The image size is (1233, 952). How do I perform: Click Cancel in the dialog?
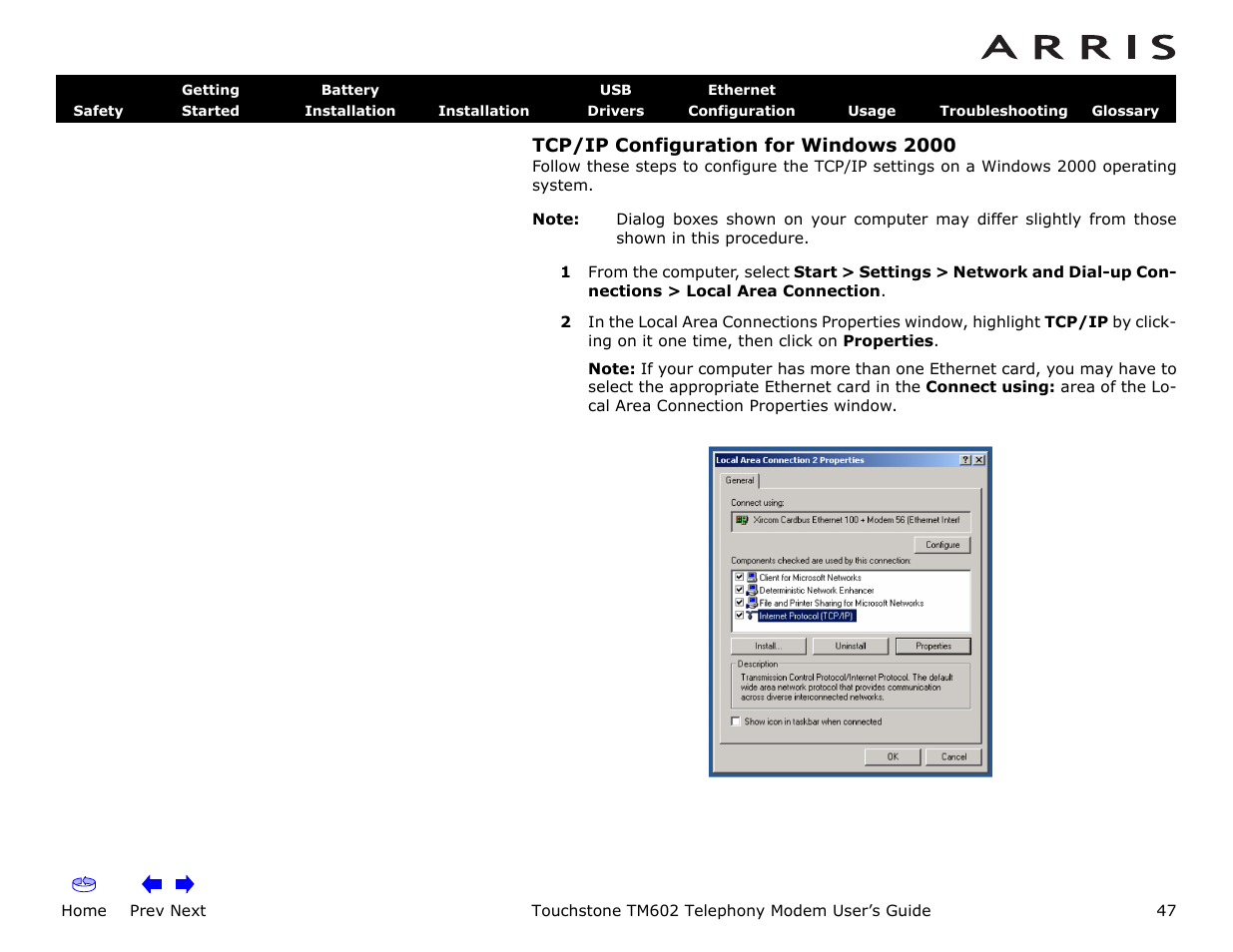(953, 756)
